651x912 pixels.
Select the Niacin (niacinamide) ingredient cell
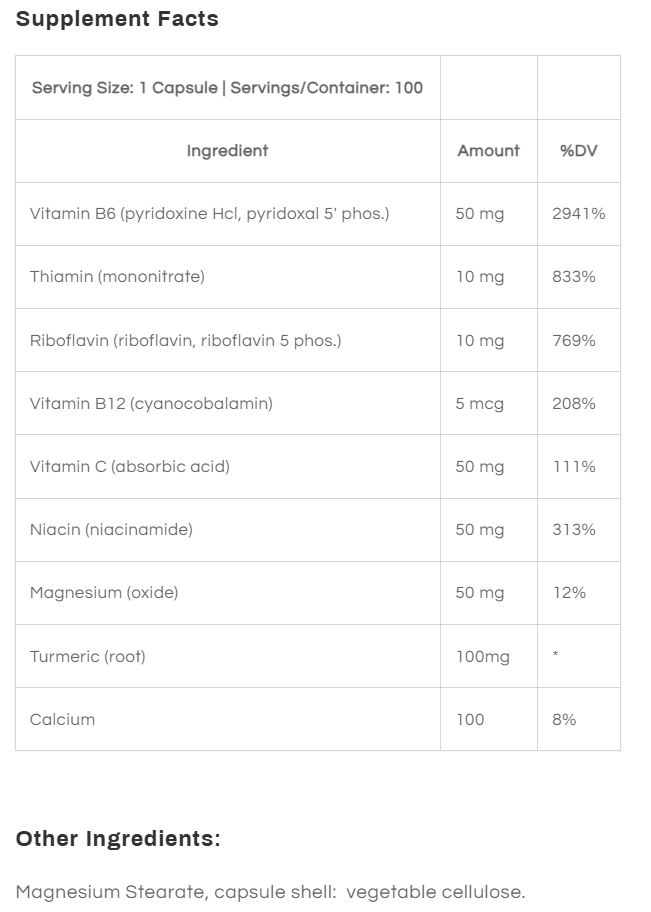tap(111, 530)
